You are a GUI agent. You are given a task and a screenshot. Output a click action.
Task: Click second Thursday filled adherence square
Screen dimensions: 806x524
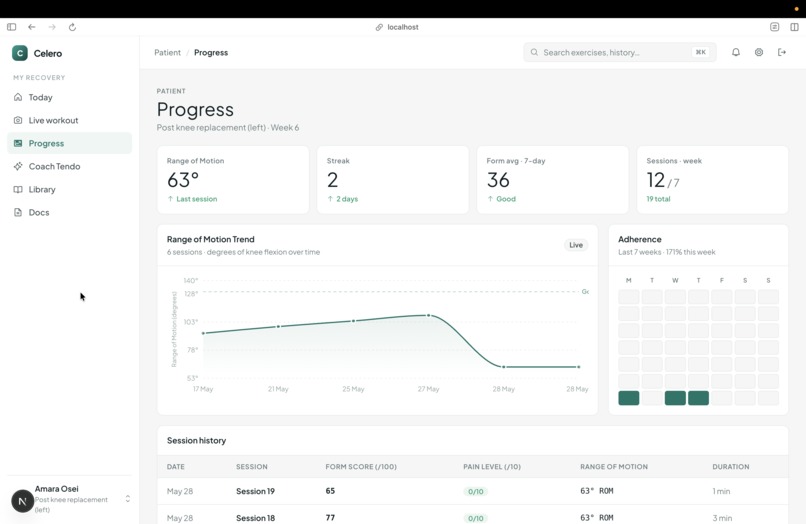pos(698,398)
